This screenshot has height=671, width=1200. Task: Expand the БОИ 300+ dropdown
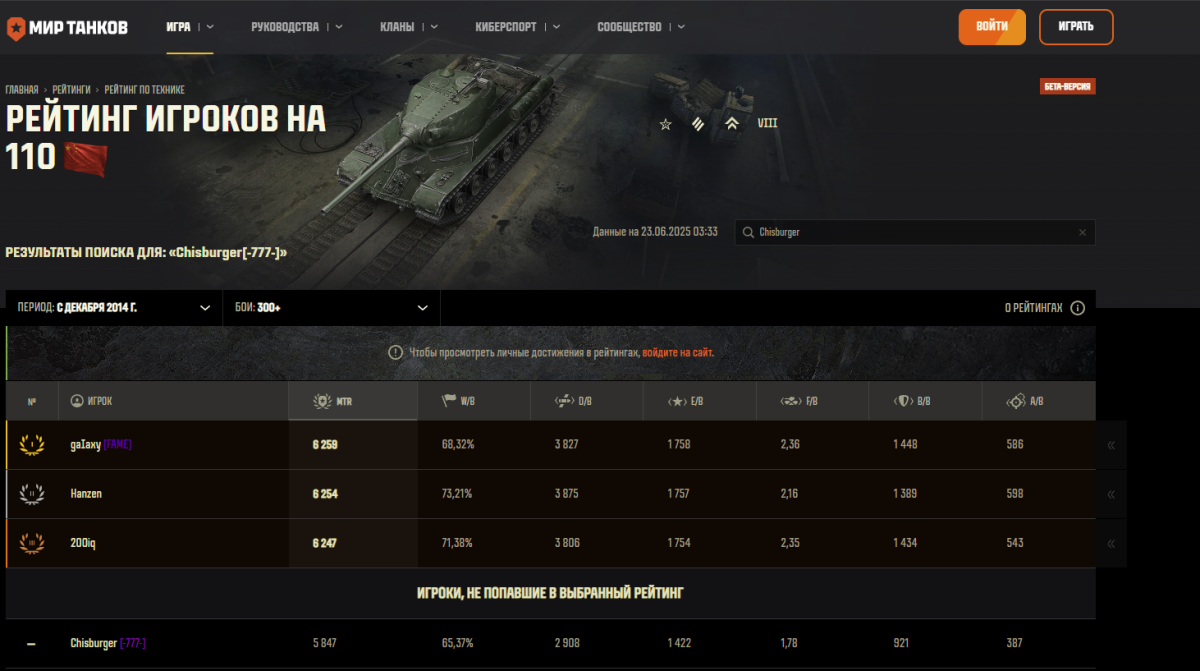(x=331, y=308)
